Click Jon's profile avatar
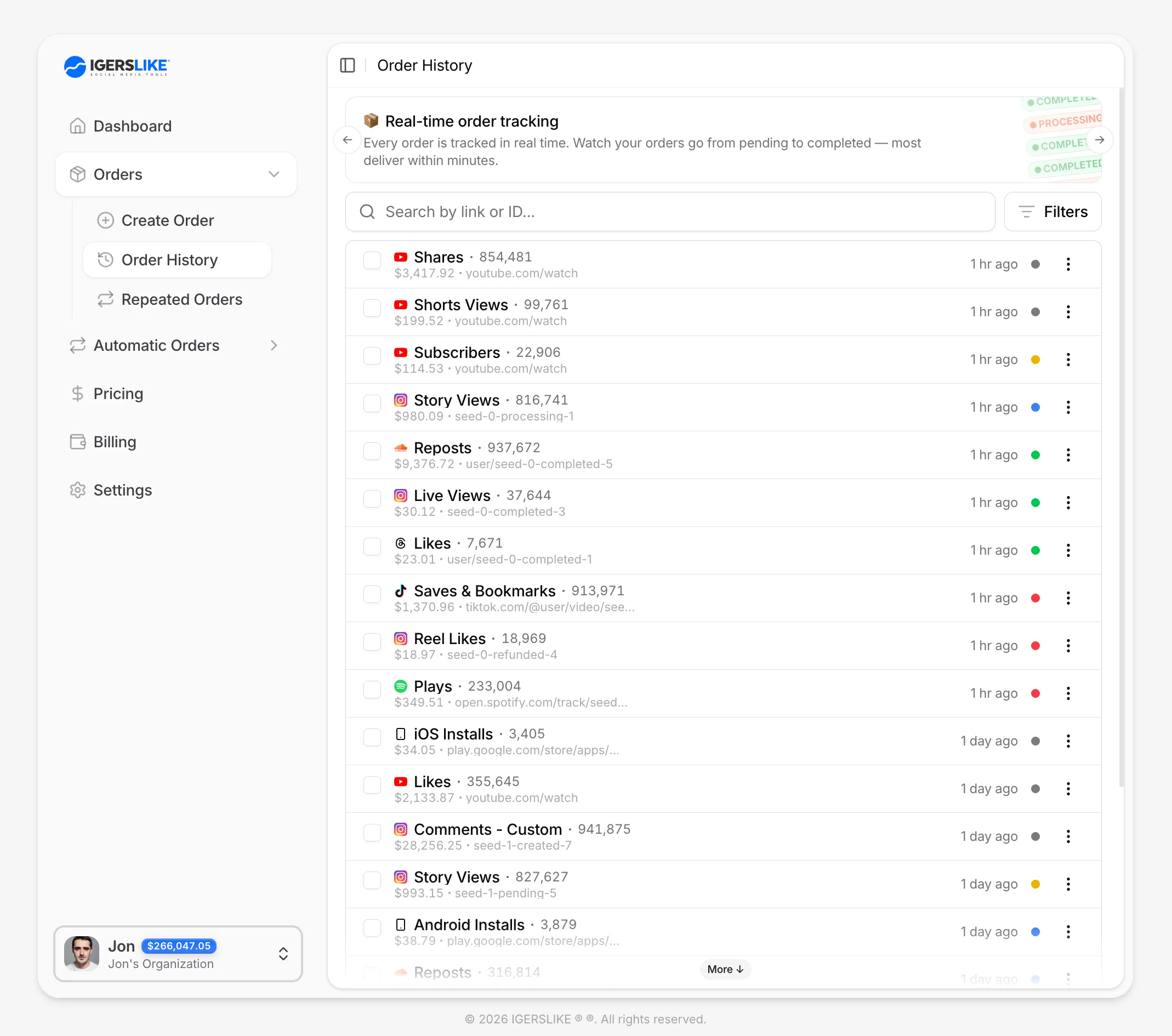 [82, 954]
